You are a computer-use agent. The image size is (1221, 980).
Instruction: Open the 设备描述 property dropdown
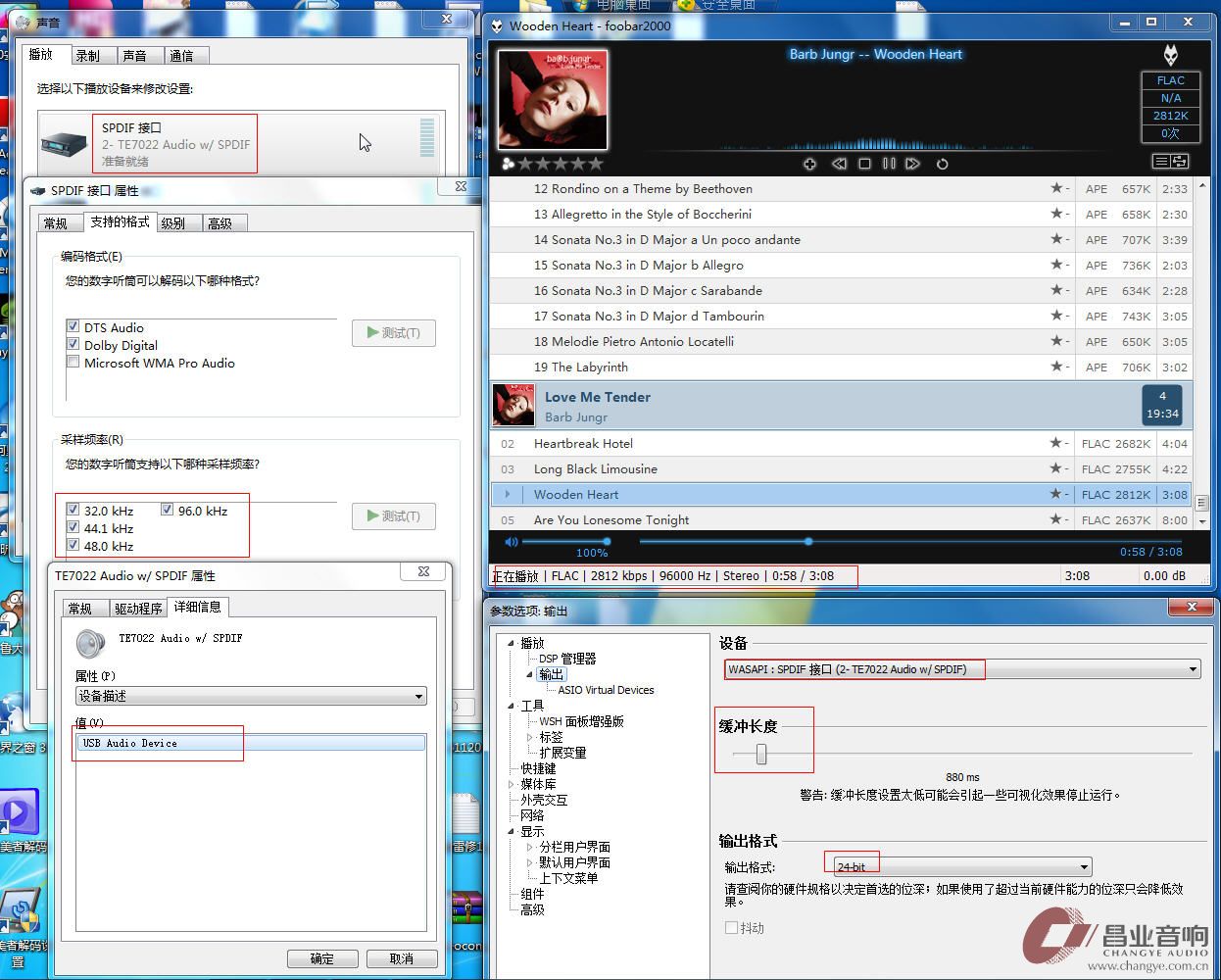tap(418, 696)
